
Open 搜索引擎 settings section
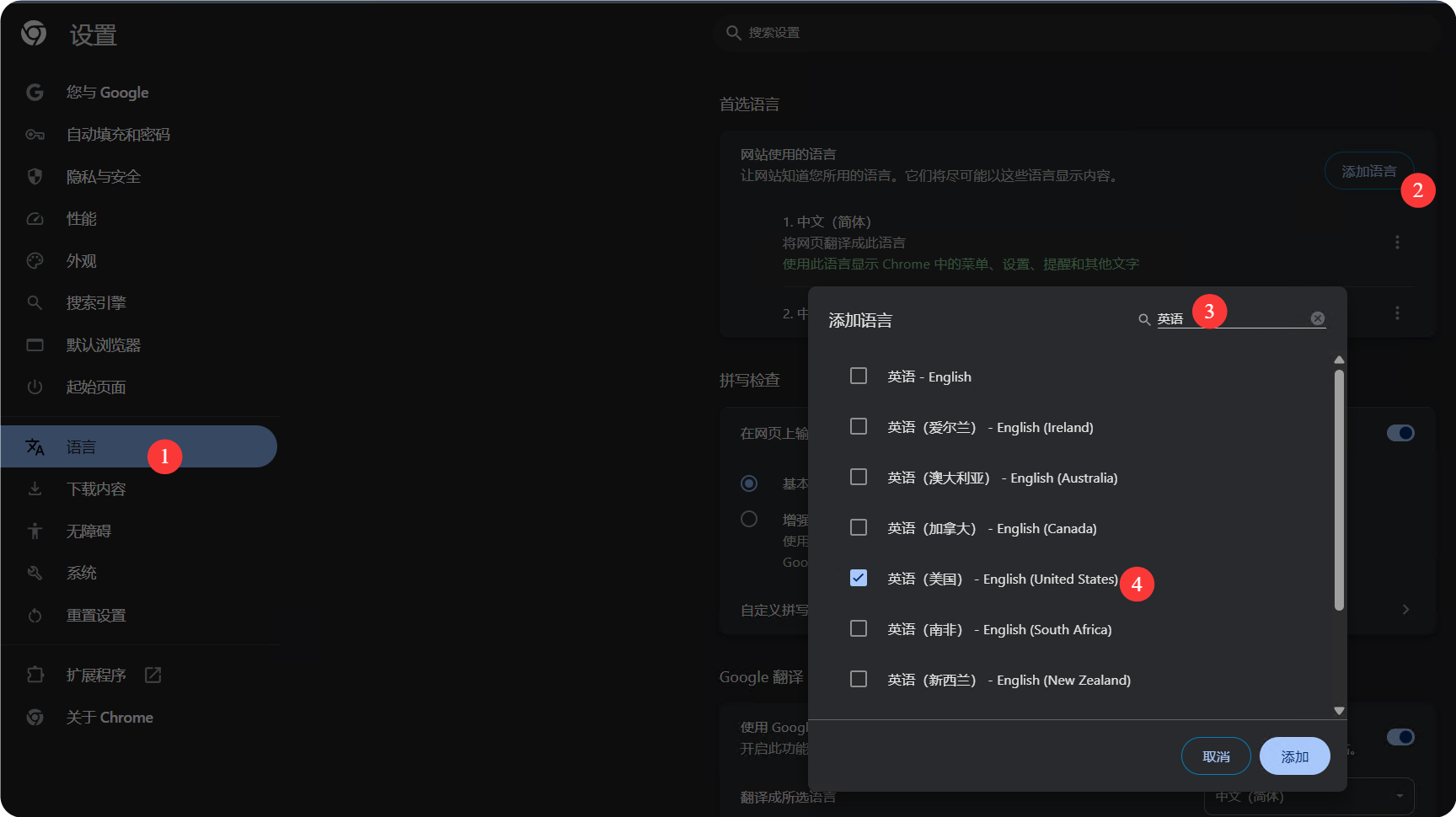click(139, 302)
